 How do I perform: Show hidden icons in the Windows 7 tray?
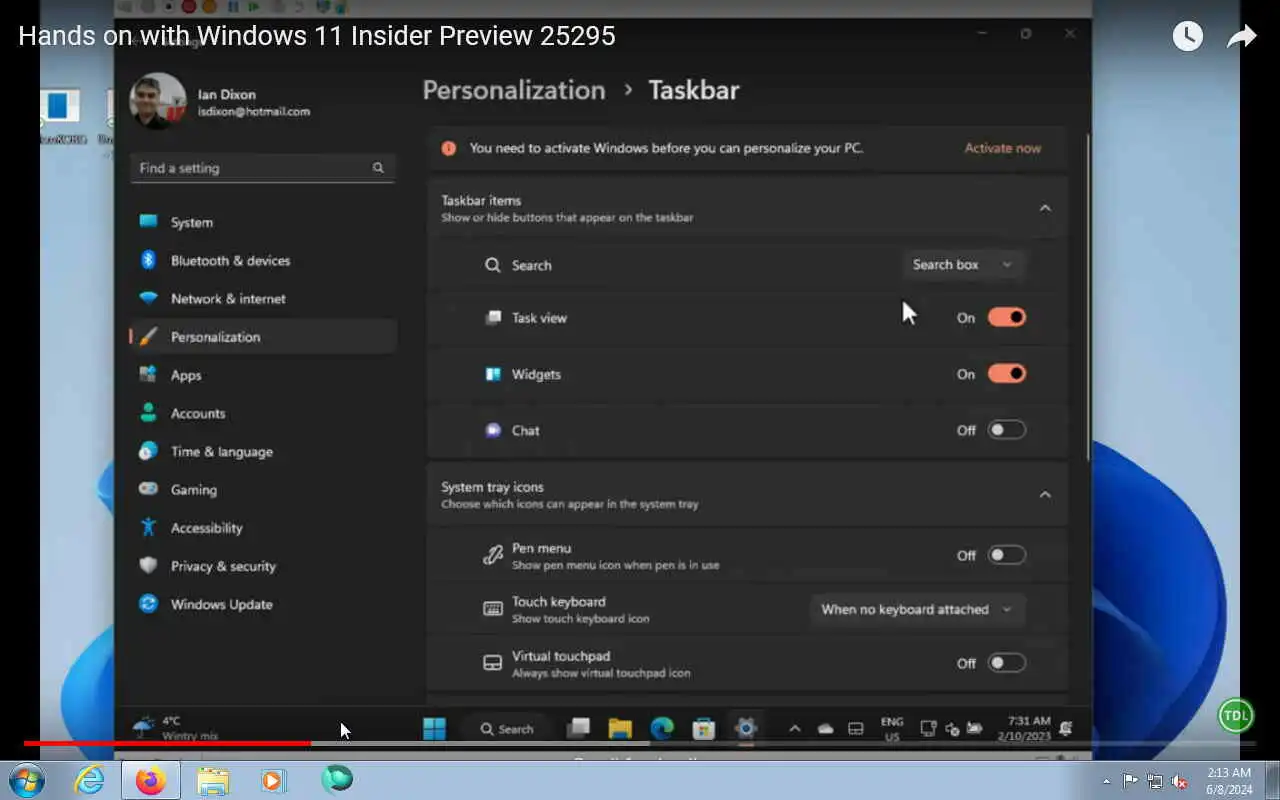[1106, 781]
